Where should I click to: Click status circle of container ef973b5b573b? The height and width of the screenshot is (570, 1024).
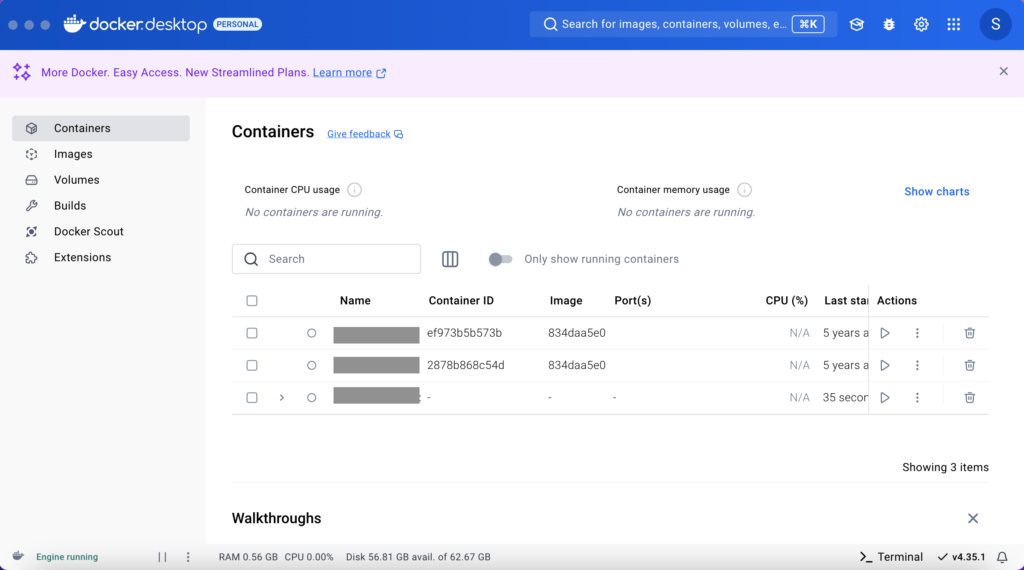click(x=312, y=333)
